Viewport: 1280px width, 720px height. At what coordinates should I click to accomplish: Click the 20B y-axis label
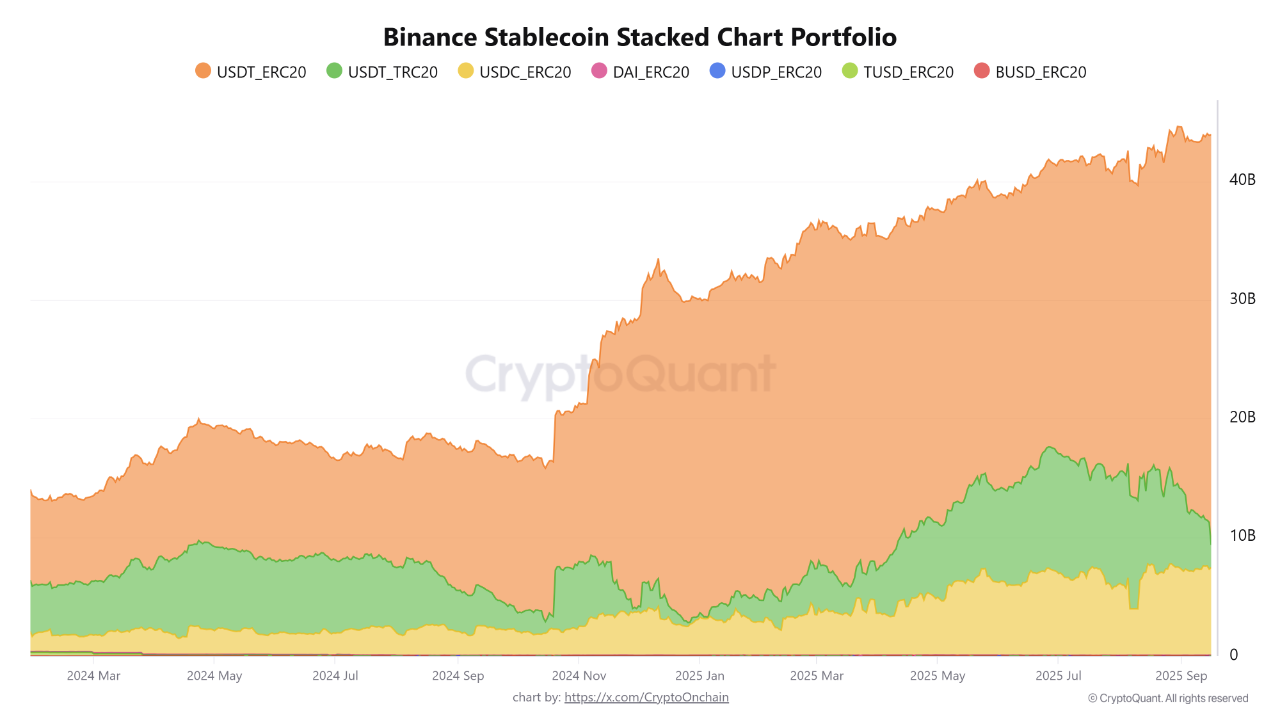pos(1242,417)
